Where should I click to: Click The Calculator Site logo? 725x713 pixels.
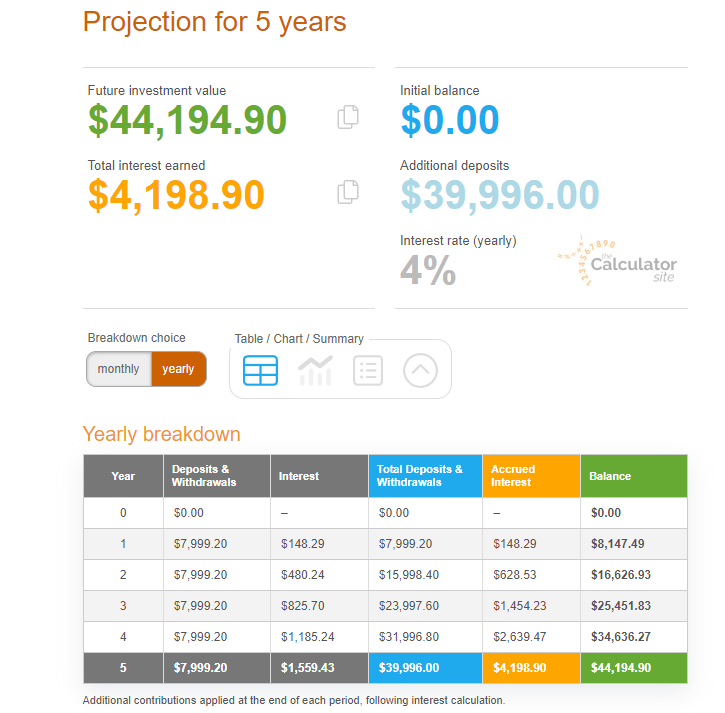click(618, 262)
